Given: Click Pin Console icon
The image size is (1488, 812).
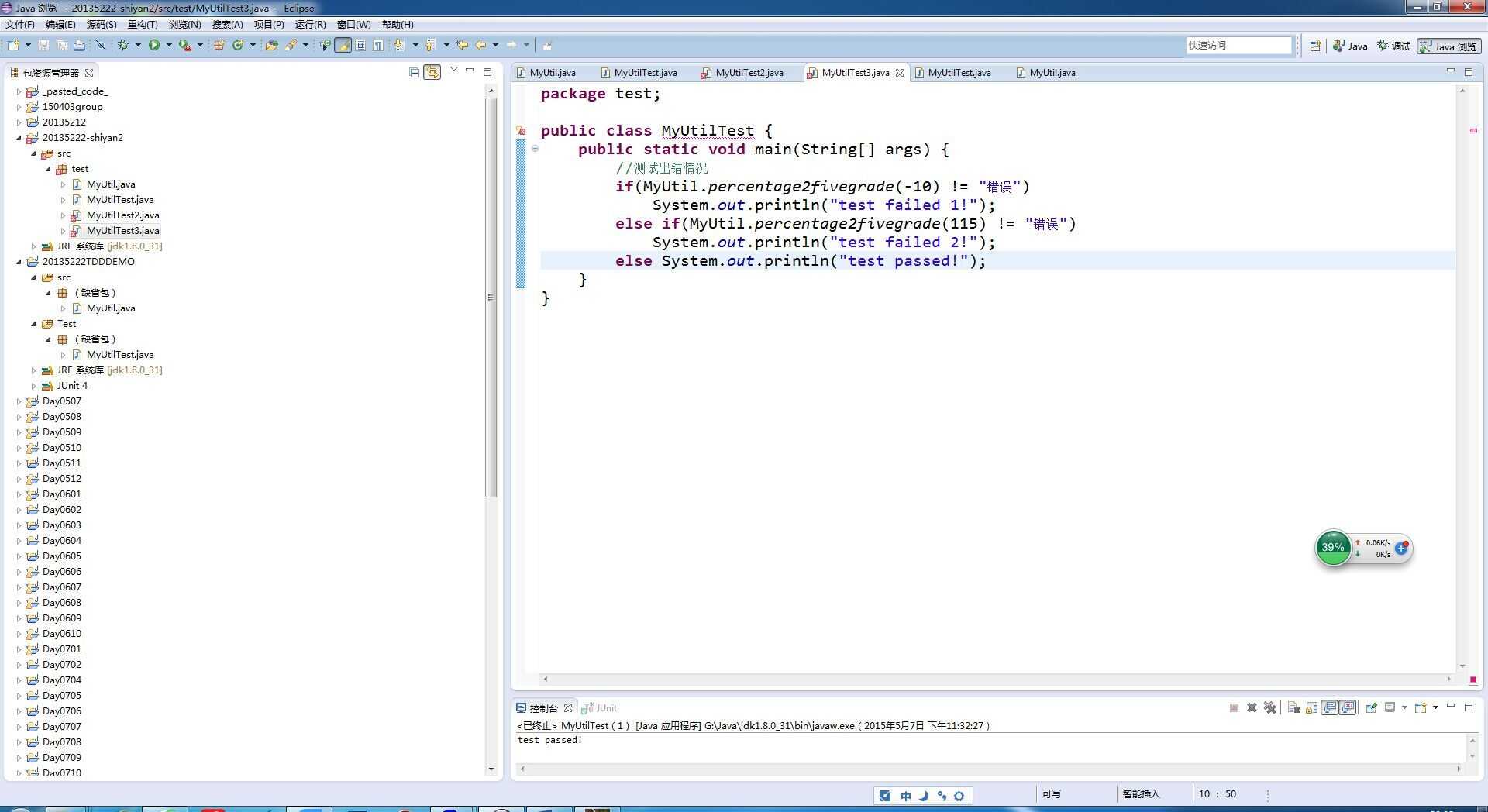Looking at the screenshot, I should click(x=1372, y=707).
